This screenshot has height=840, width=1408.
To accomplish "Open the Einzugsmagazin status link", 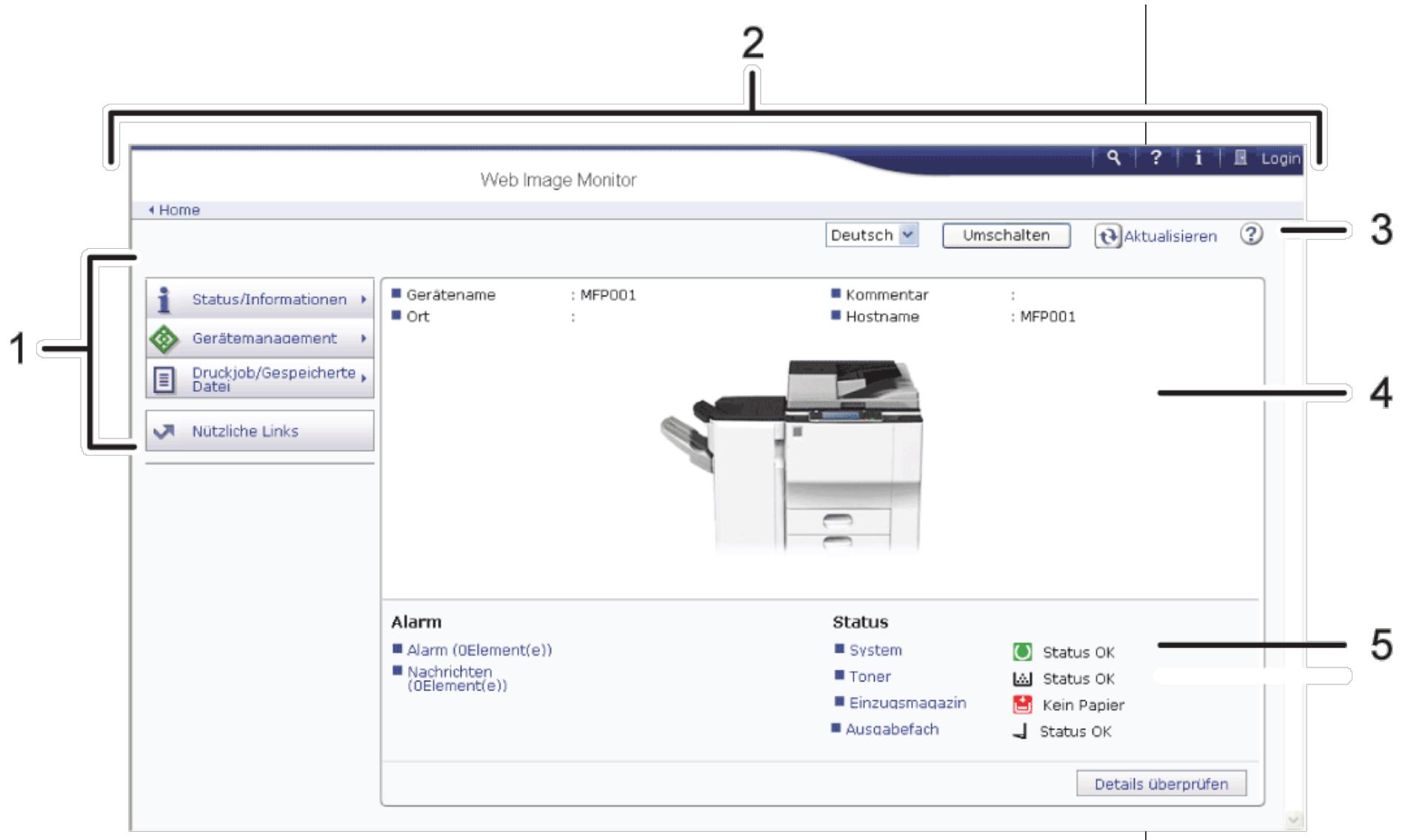I will coord(908,703).
